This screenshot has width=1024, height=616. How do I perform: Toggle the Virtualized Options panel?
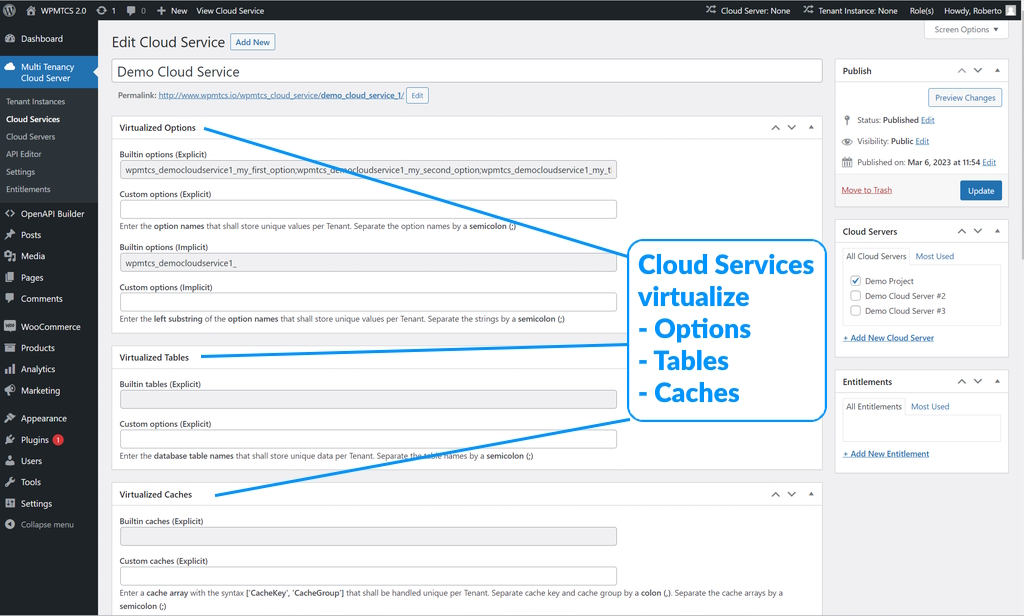coord(811,127)
